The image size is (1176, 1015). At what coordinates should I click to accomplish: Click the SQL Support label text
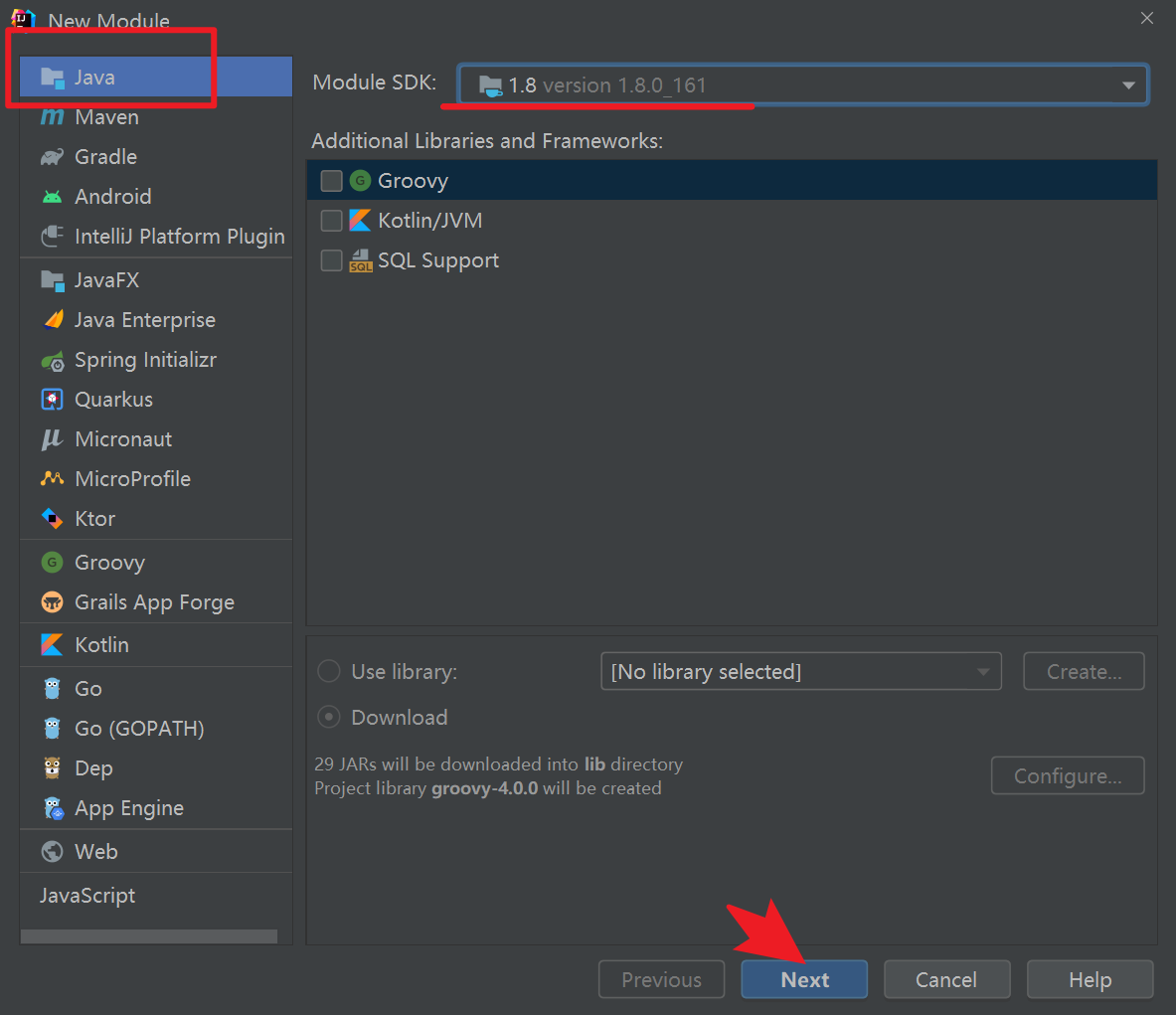tap(438, 260)
